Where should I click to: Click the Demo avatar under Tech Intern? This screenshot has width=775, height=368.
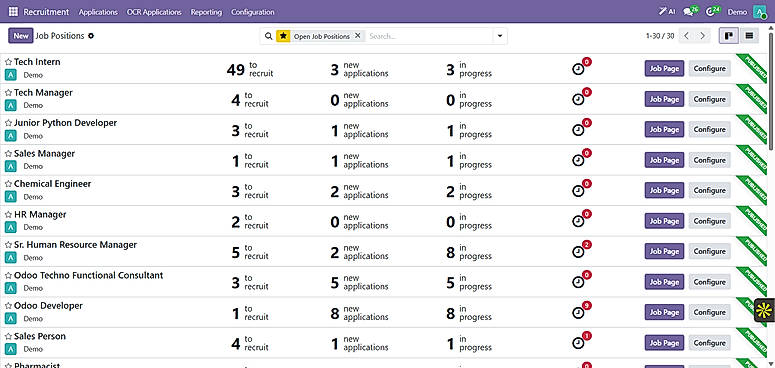(x=10, y=75)
